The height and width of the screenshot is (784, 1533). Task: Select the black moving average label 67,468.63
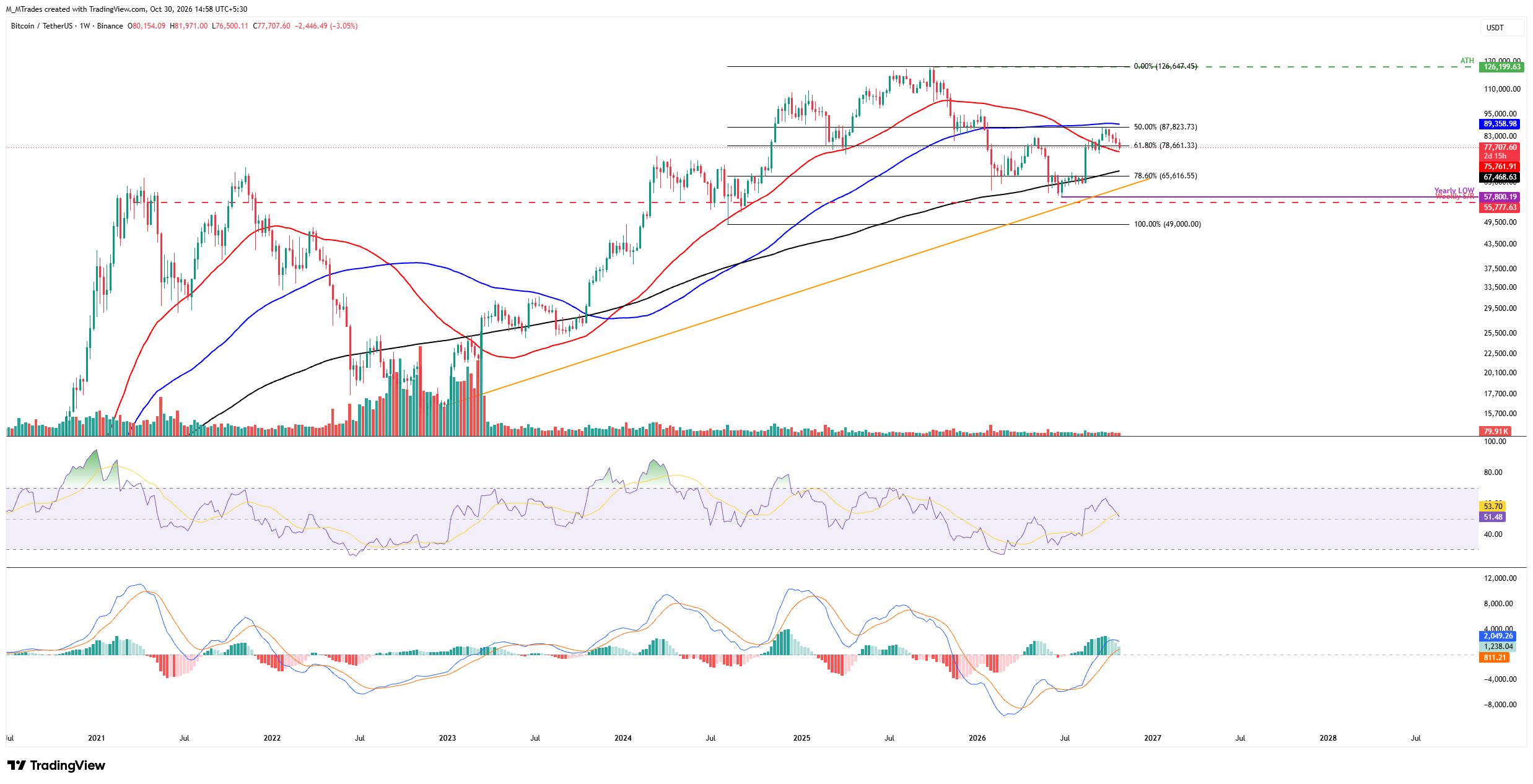coord(1499,177)
